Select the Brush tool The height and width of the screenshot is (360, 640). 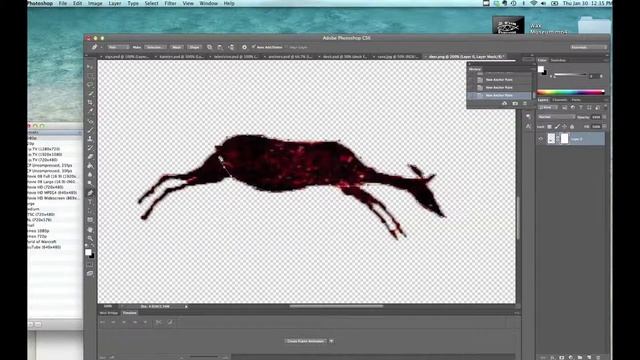[x=90, y=130]
